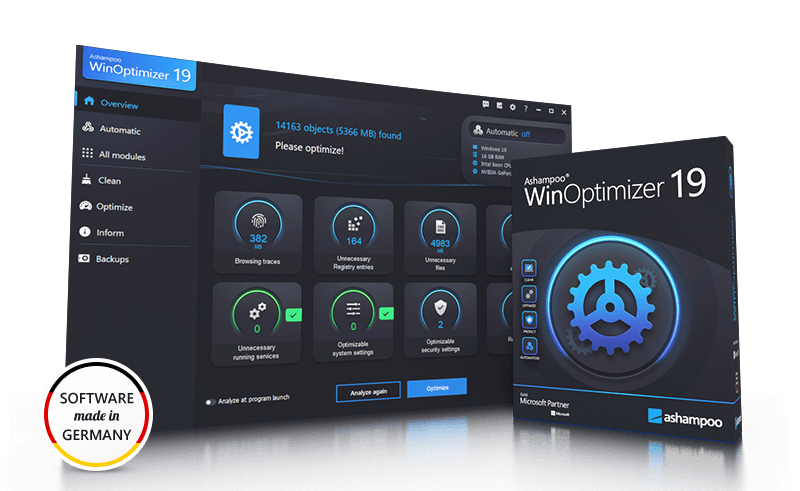Click the '14163 objects (5366 MB) found' text
Screen dimensions: 800x491
pos(338,130)
